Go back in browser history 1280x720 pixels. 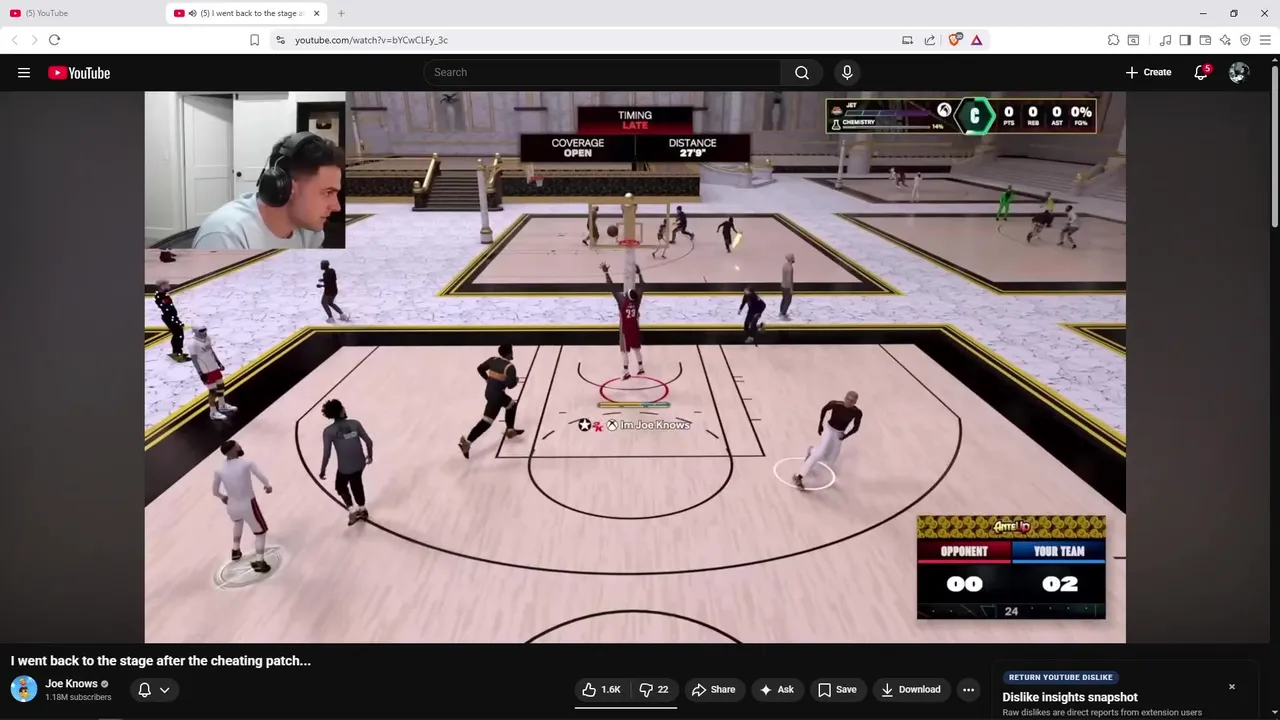point(14,40)
